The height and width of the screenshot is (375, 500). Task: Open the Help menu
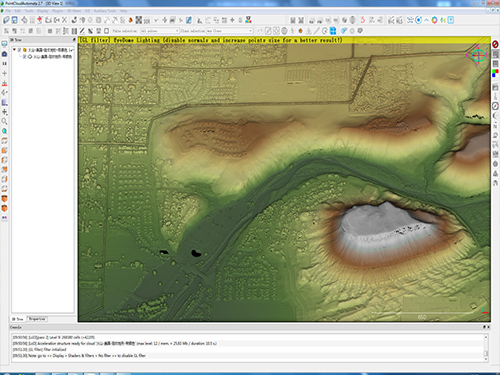pos(123,11)
